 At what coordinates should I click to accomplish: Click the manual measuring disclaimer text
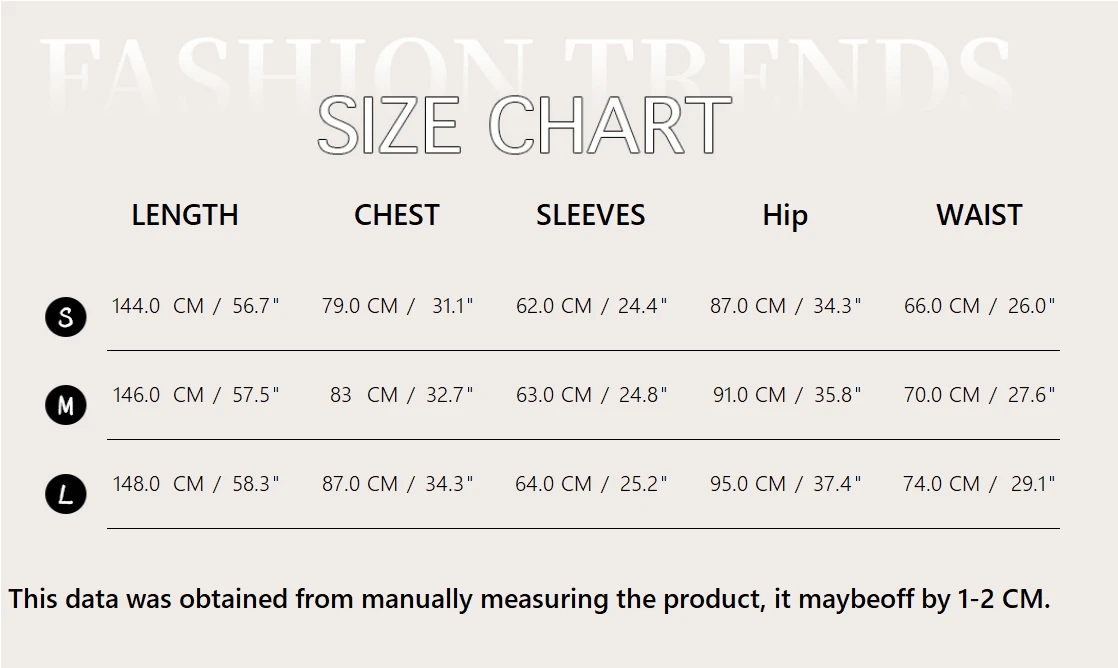pos(529,599)
